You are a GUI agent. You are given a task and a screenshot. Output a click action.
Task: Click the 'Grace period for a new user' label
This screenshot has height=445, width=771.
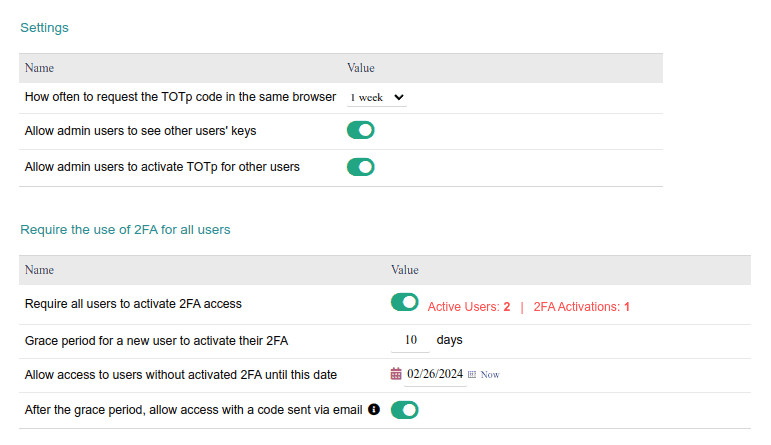(156, 341)
